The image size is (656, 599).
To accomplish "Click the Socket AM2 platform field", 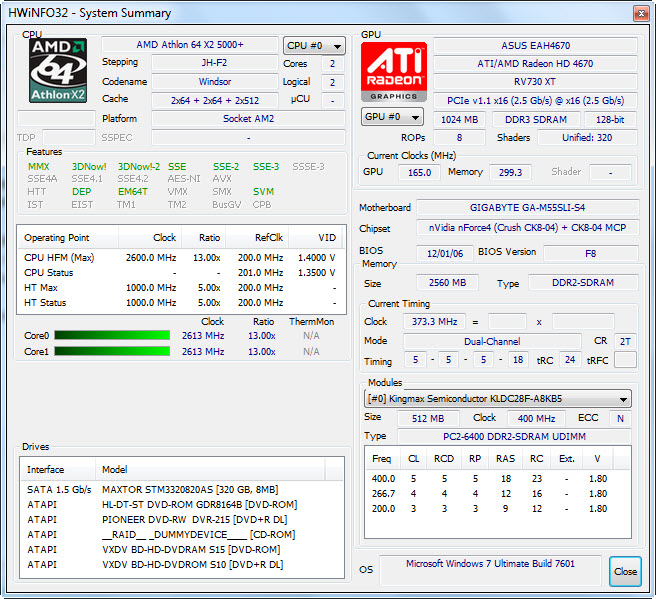I will coord(249,119).
